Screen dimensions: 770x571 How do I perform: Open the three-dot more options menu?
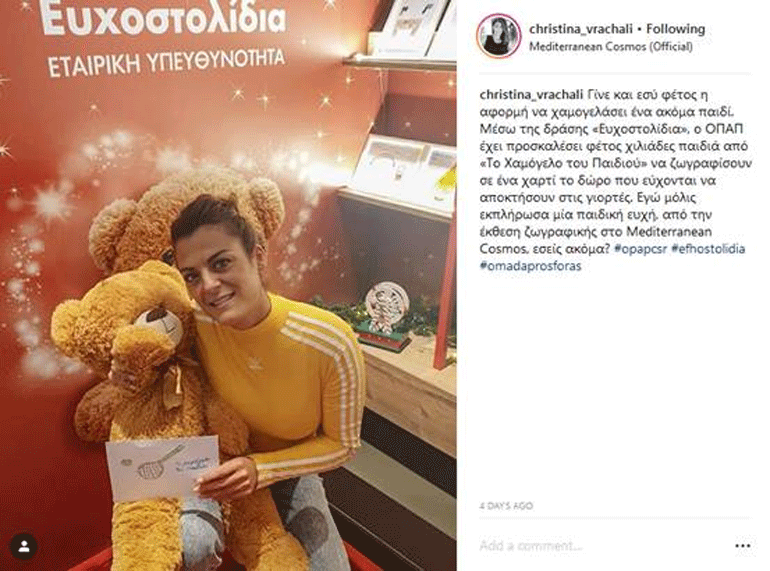742,546
